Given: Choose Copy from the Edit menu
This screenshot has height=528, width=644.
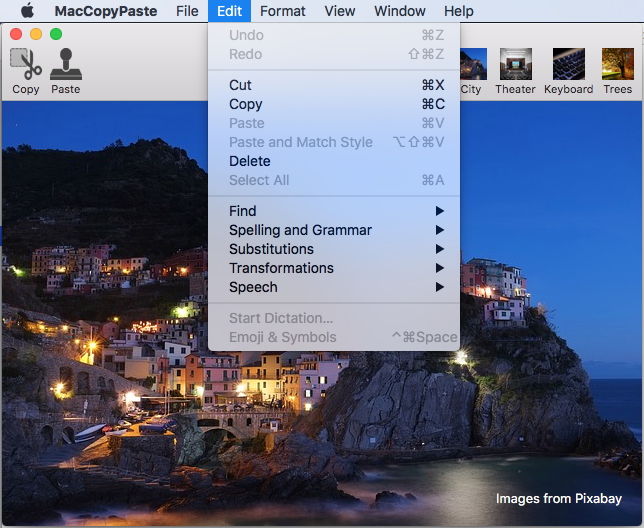Looking at the screenshot, I should pyautogui.click(x=334, y=104).
